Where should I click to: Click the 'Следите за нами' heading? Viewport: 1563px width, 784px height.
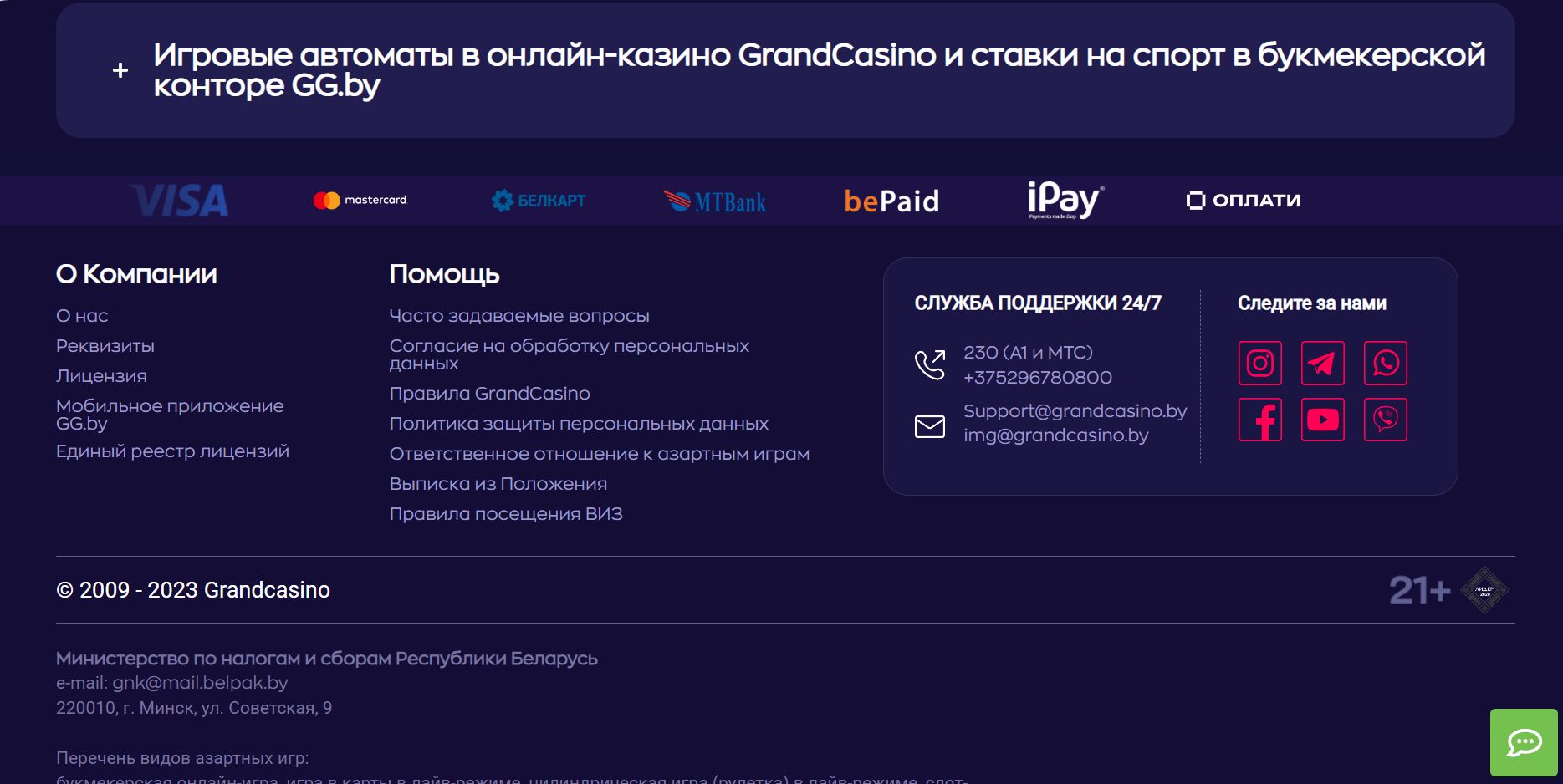pyautogui.click(x=1311, y=303)
